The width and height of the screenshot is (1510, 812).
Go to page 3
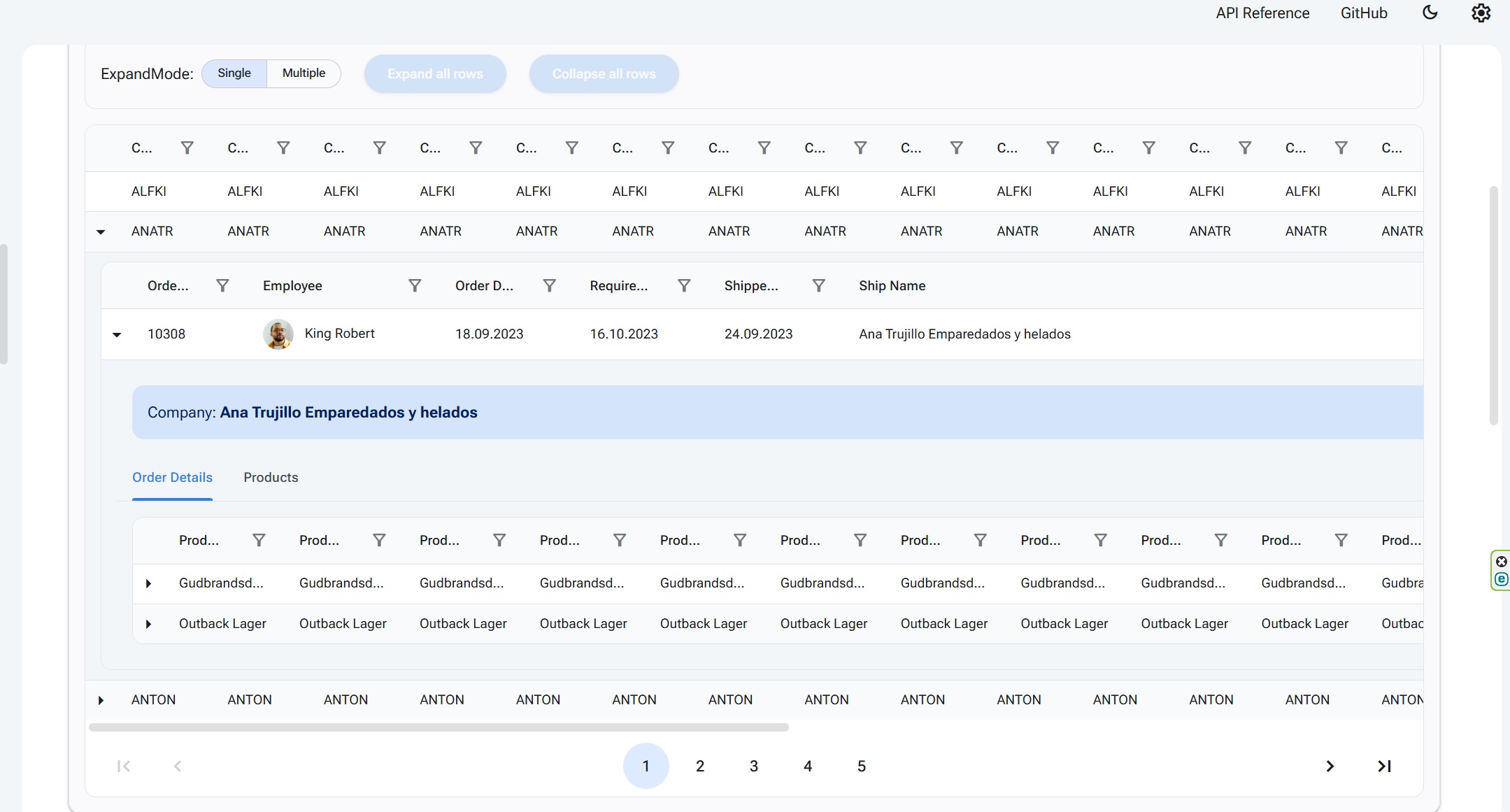point(753,766)
